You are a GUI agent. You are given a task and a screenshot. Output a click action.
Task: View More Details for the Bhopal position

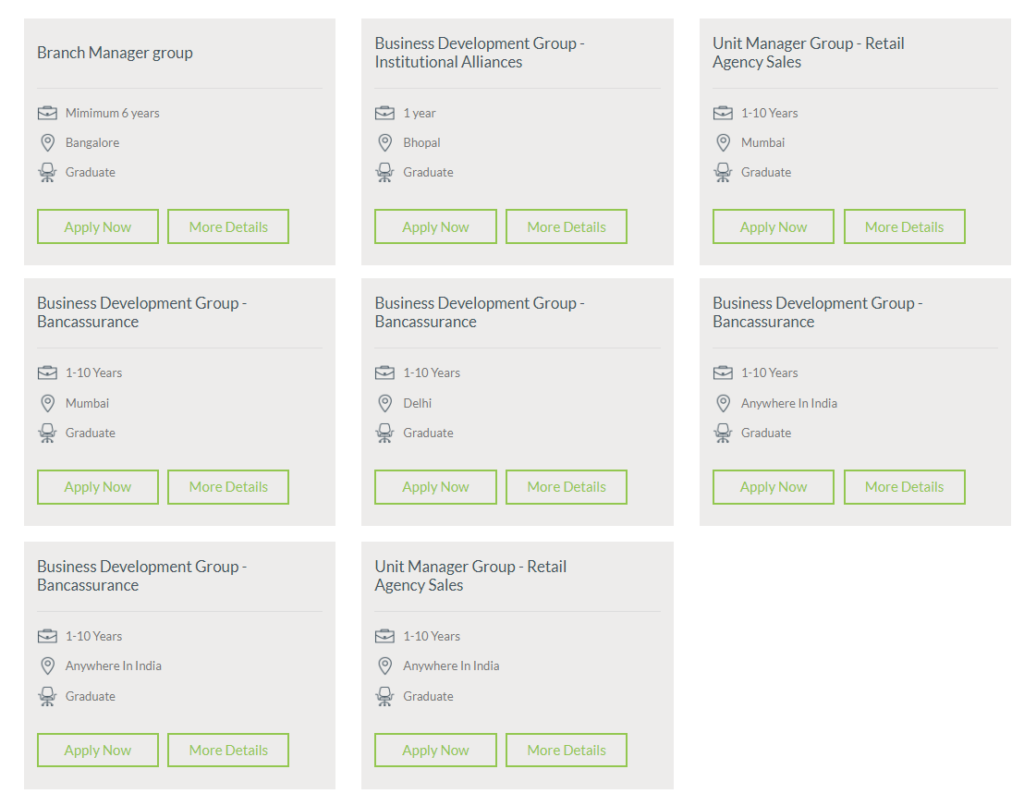(566, 227)
